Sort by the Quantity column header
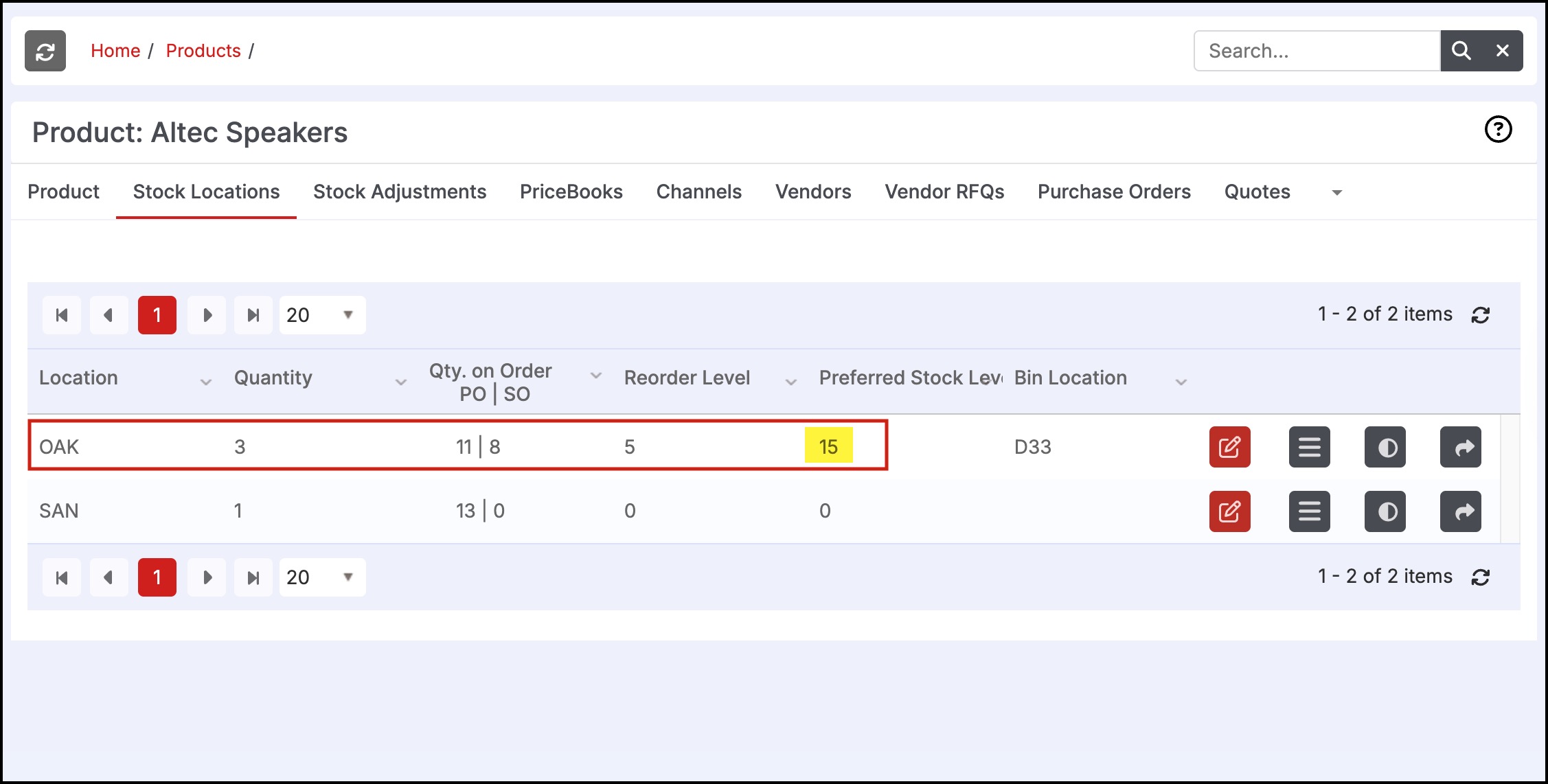This screenshot has width=1548, height=784. (273, 378)
